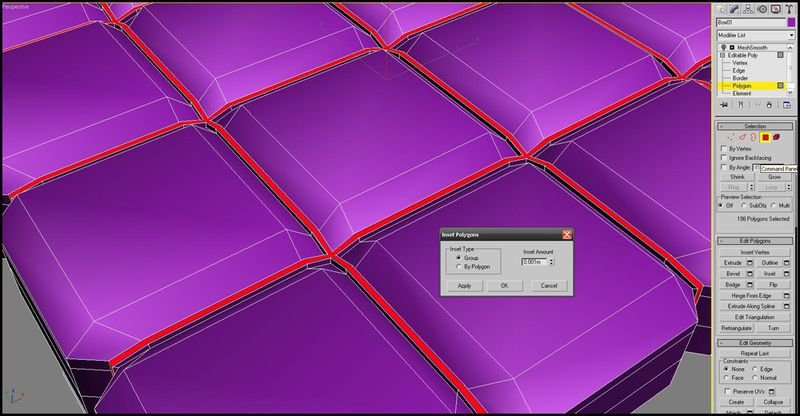The image size is (800, 416).
Task: Select Edge in the modifier stack
Action: [x=739, y=70]
